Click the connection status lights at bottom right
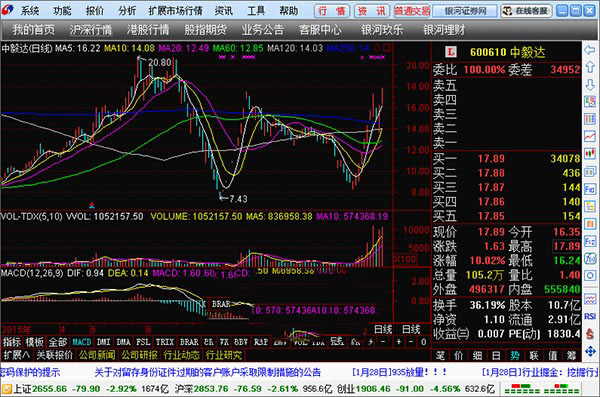600x397 pixels. (540, 389)
